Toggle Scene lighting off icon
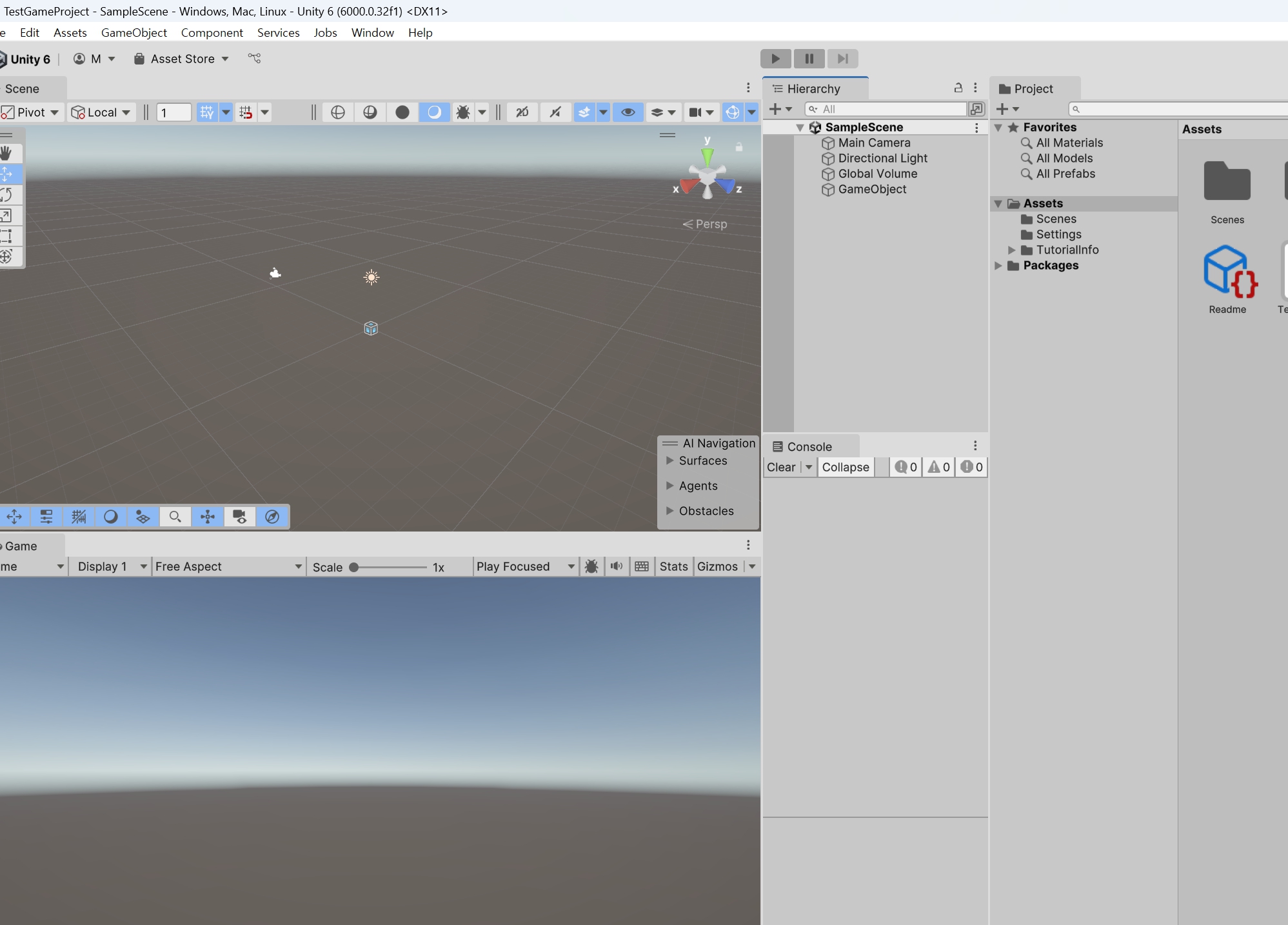Viewport: 1288px width, 925px height. pyautogui.click(x=555, y=112)
